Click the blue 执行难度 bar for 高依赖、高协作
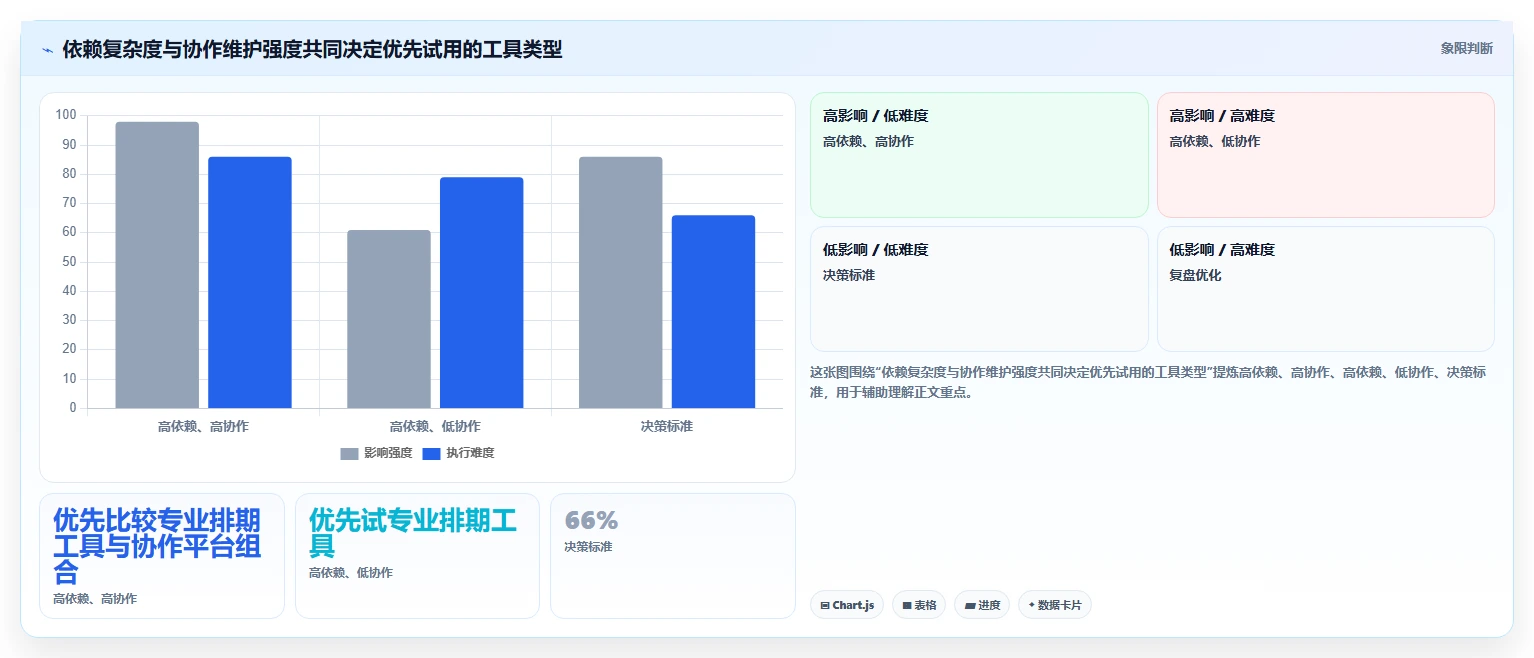The height and width of the screenshot is (658, 1534). [250, 282]
